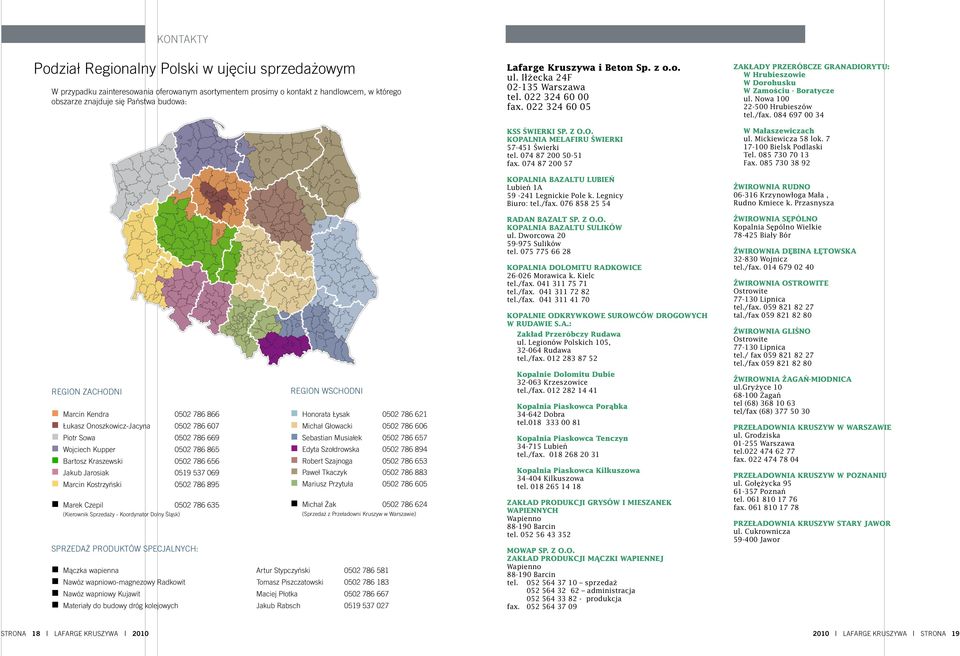This screenshot has width=960, height=656.
Task: Click 'ŻWIROWNIA DĘBINA ŁĘTOWSKA' heading
Action: [x=795, y=251]
